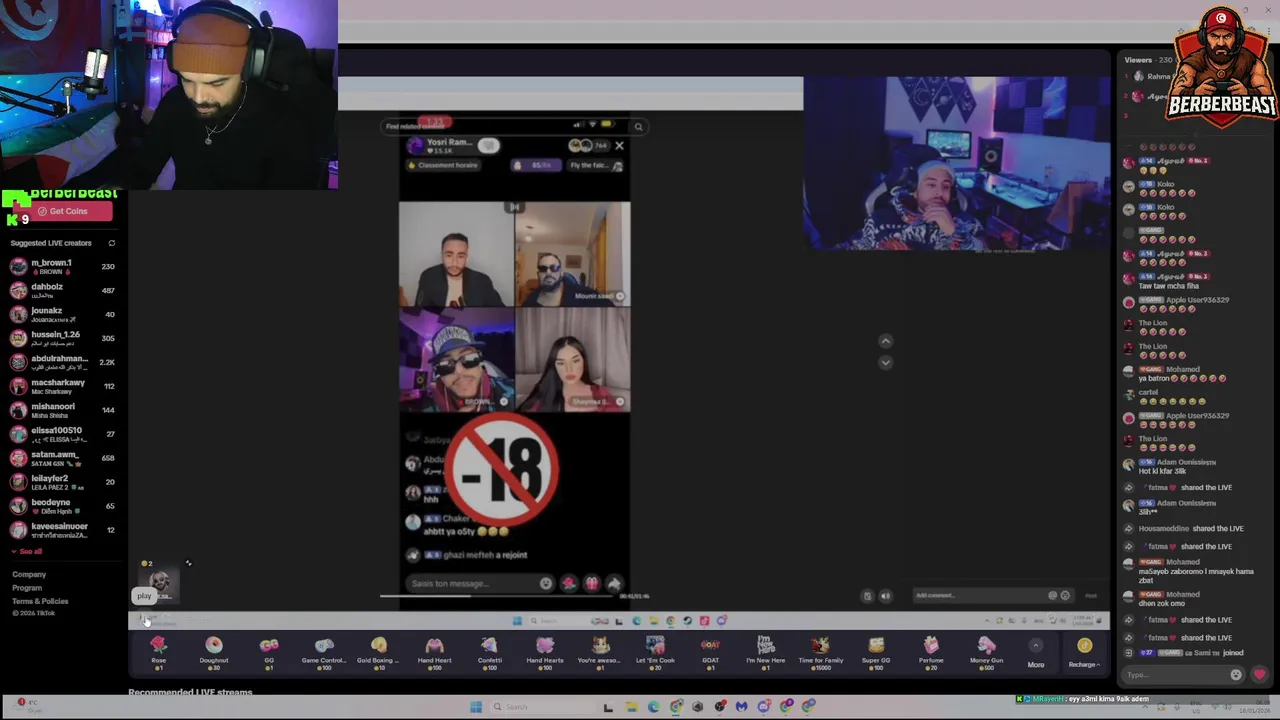Send the Super GG gift

[x=876, y=652]
